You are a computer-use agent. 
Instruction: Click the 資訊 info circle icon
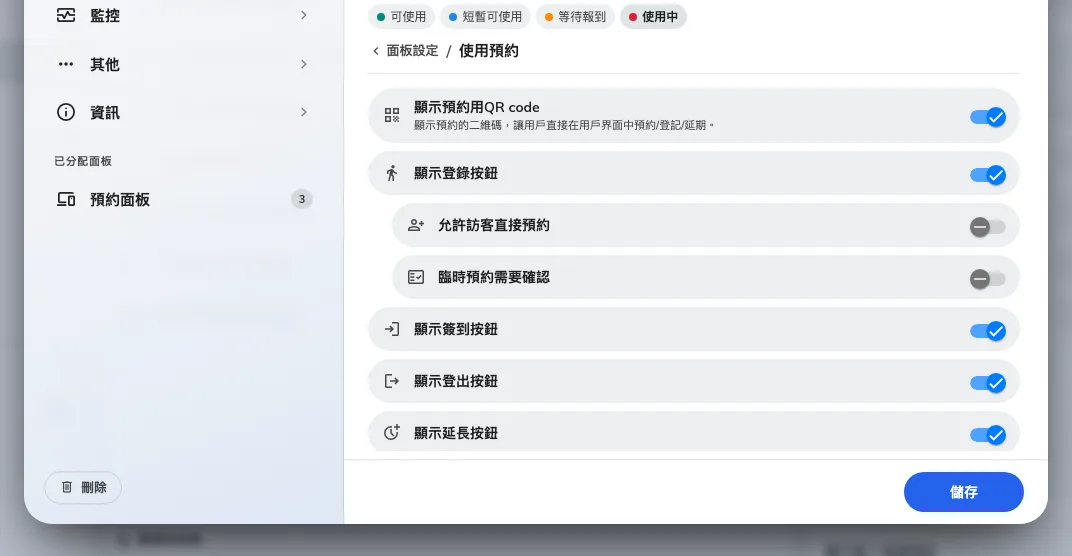coord(66,112)
